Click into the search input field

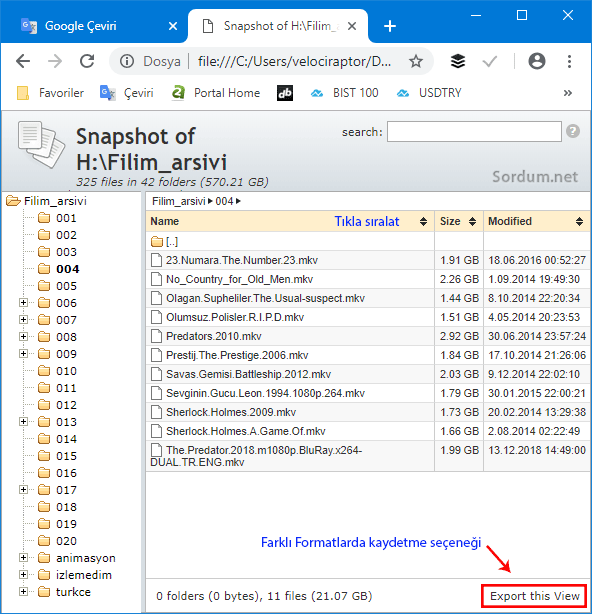(x=474, y=131)
